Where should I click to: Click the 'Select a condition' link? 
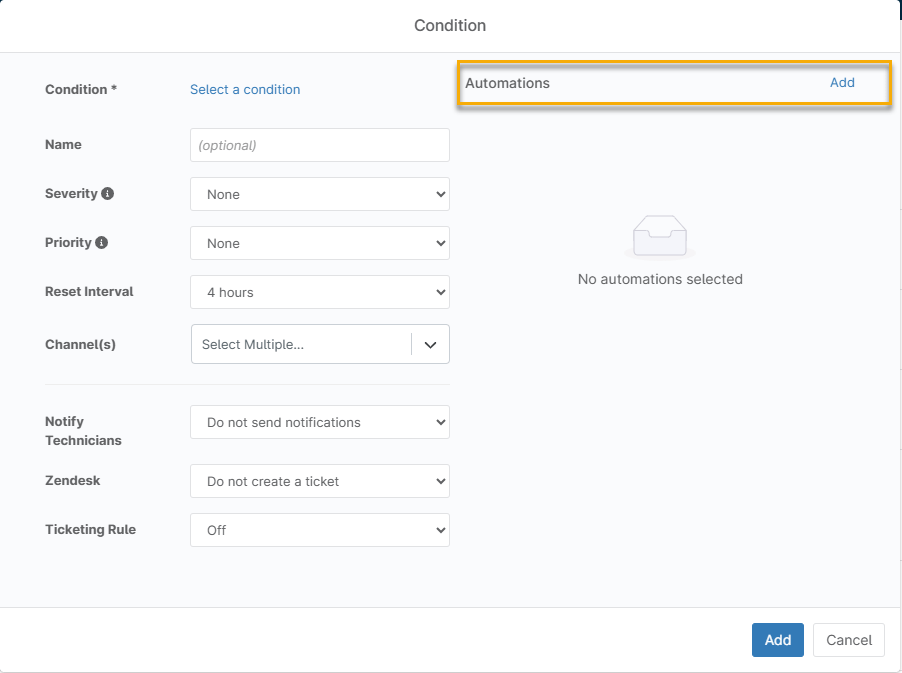pos(245,90)
